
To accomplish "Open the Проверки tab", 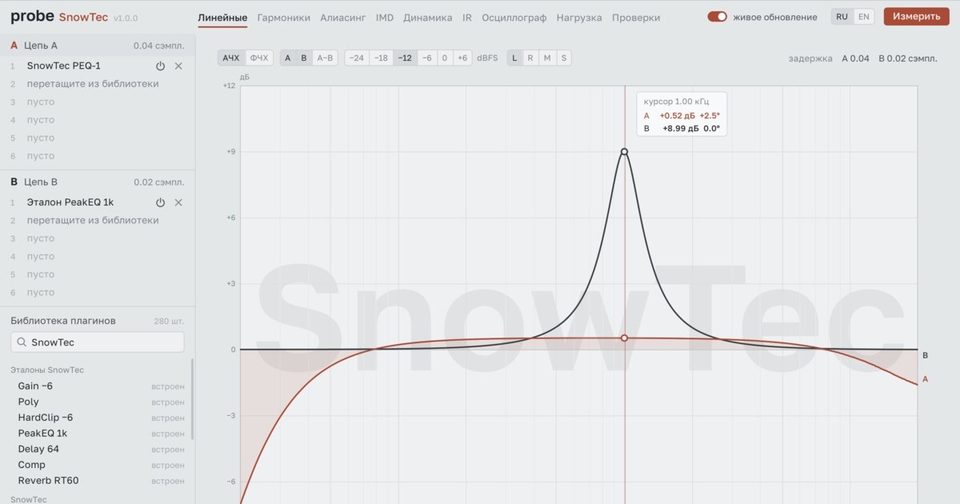I will 636,18.
